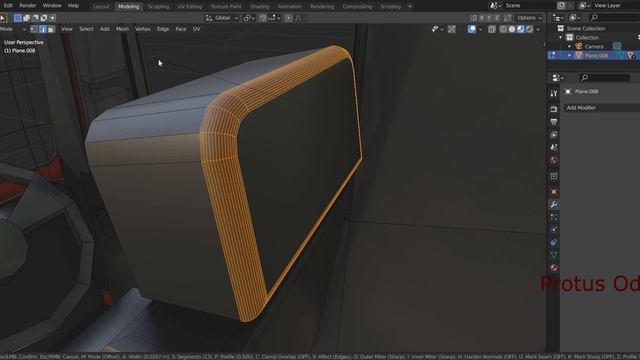
Task: Open the Scene properties tab
Action: pos(554,147)
